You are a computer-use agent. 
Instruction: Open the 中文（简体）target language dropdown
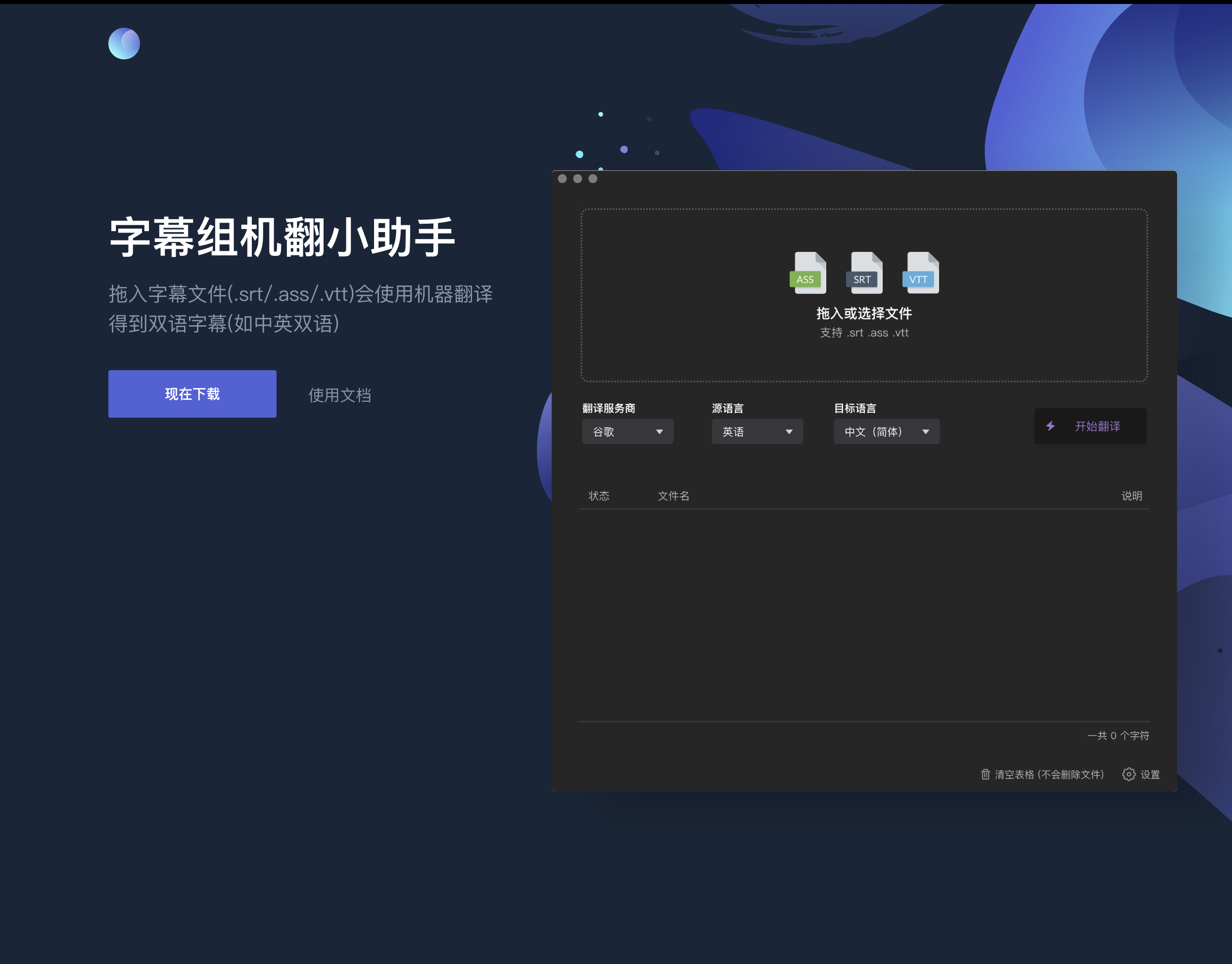[x=886, y=432]
